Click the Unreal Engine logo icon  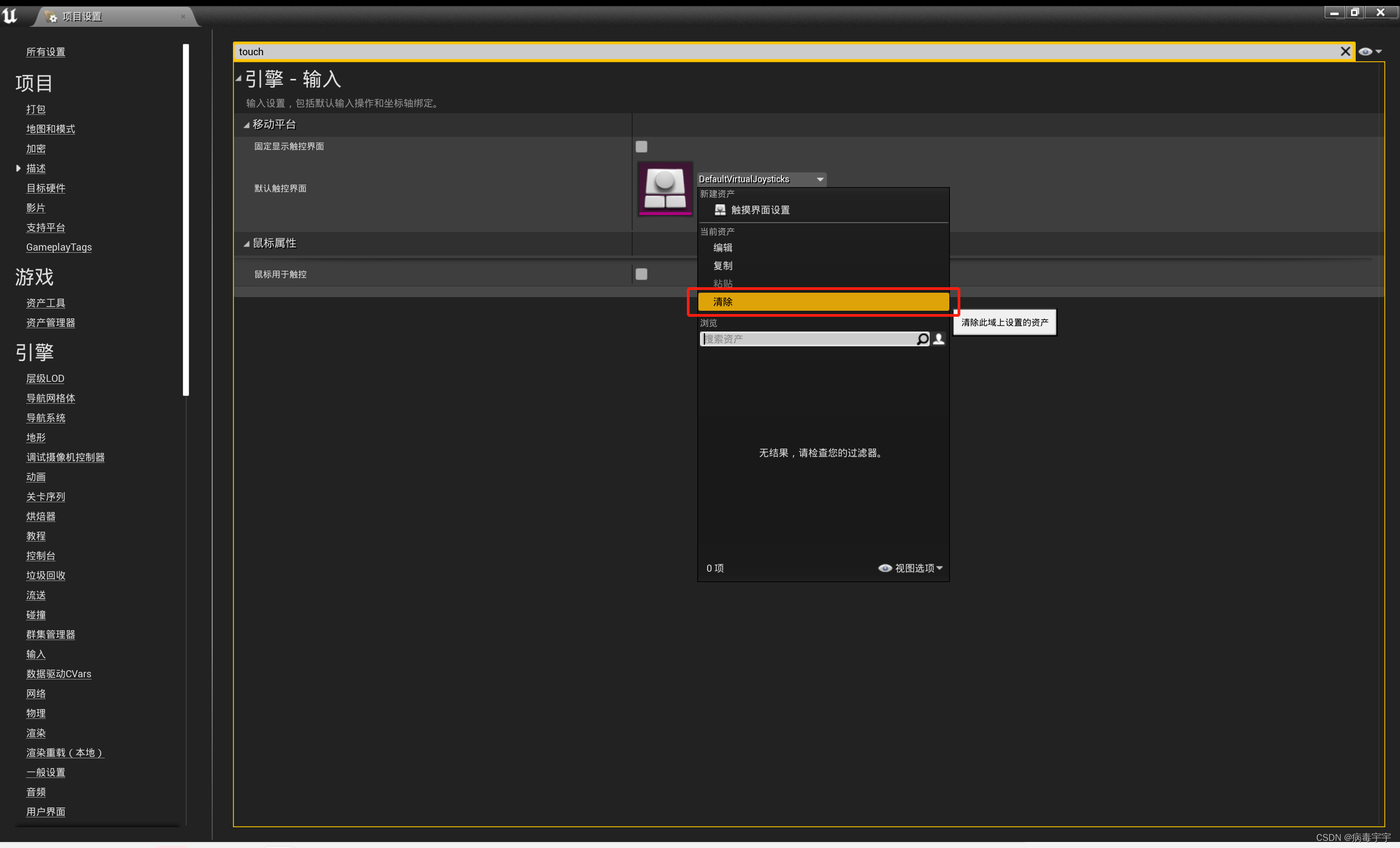pos(10,15)
